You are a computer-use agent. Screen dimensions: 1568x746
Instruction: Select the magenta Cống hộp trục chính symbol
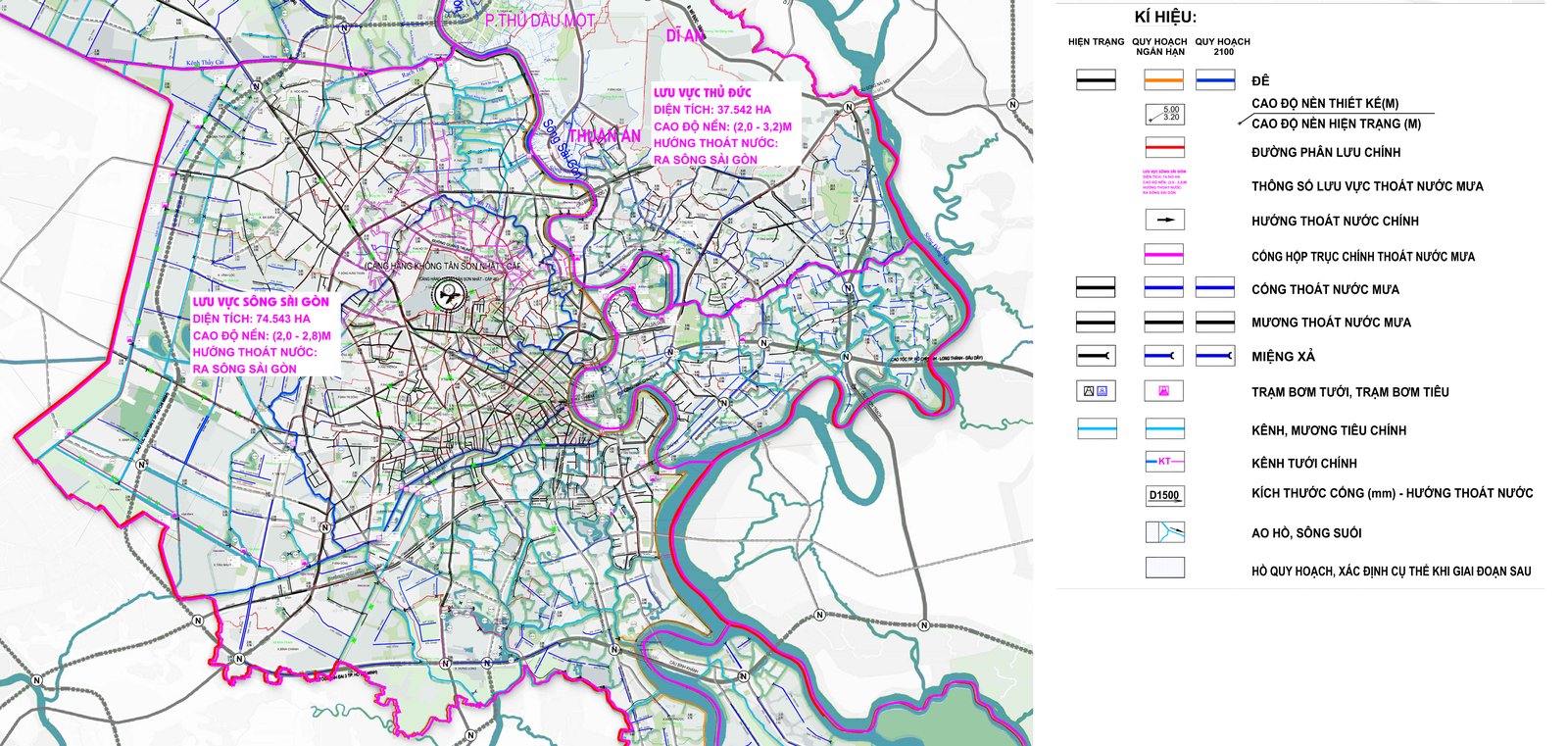coord(1163,255)
